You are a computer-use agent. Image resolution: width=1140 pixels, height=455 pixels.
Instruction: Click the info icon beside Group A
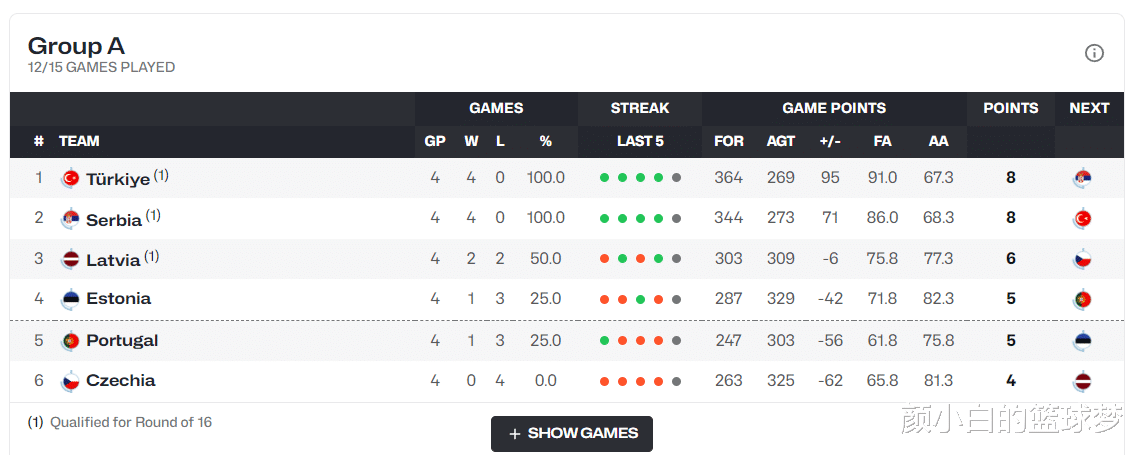[1094, 53]
